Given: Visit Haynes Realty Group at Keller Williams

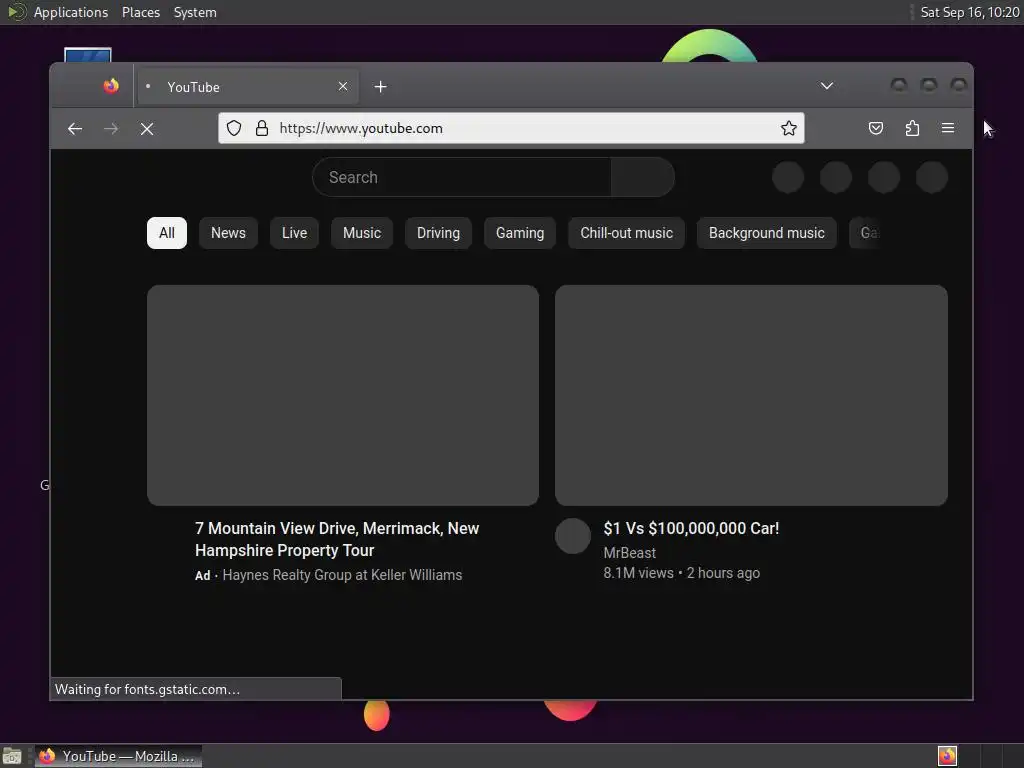Looking at the screenshot, I should [x=342, y=575].
